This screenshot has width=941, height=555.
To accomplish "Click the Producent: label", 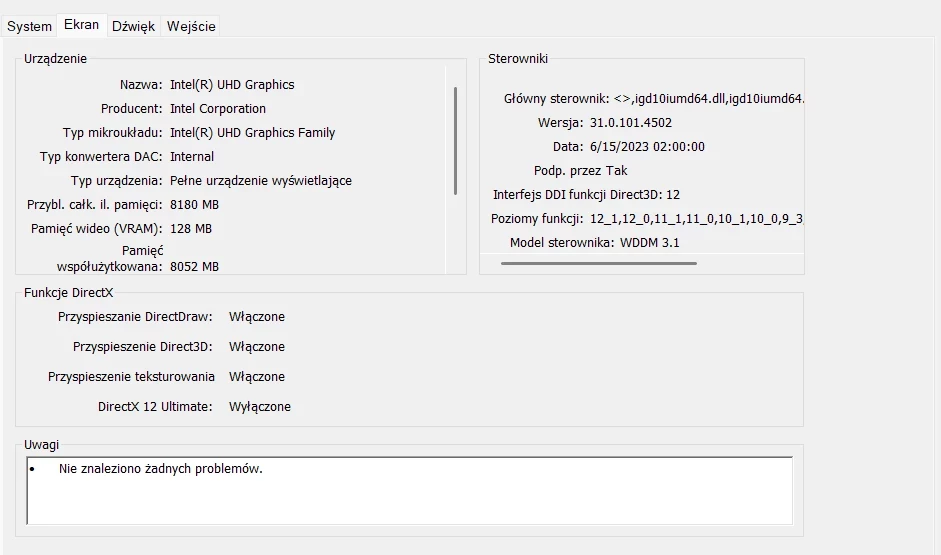I will [x=131, y=109].
